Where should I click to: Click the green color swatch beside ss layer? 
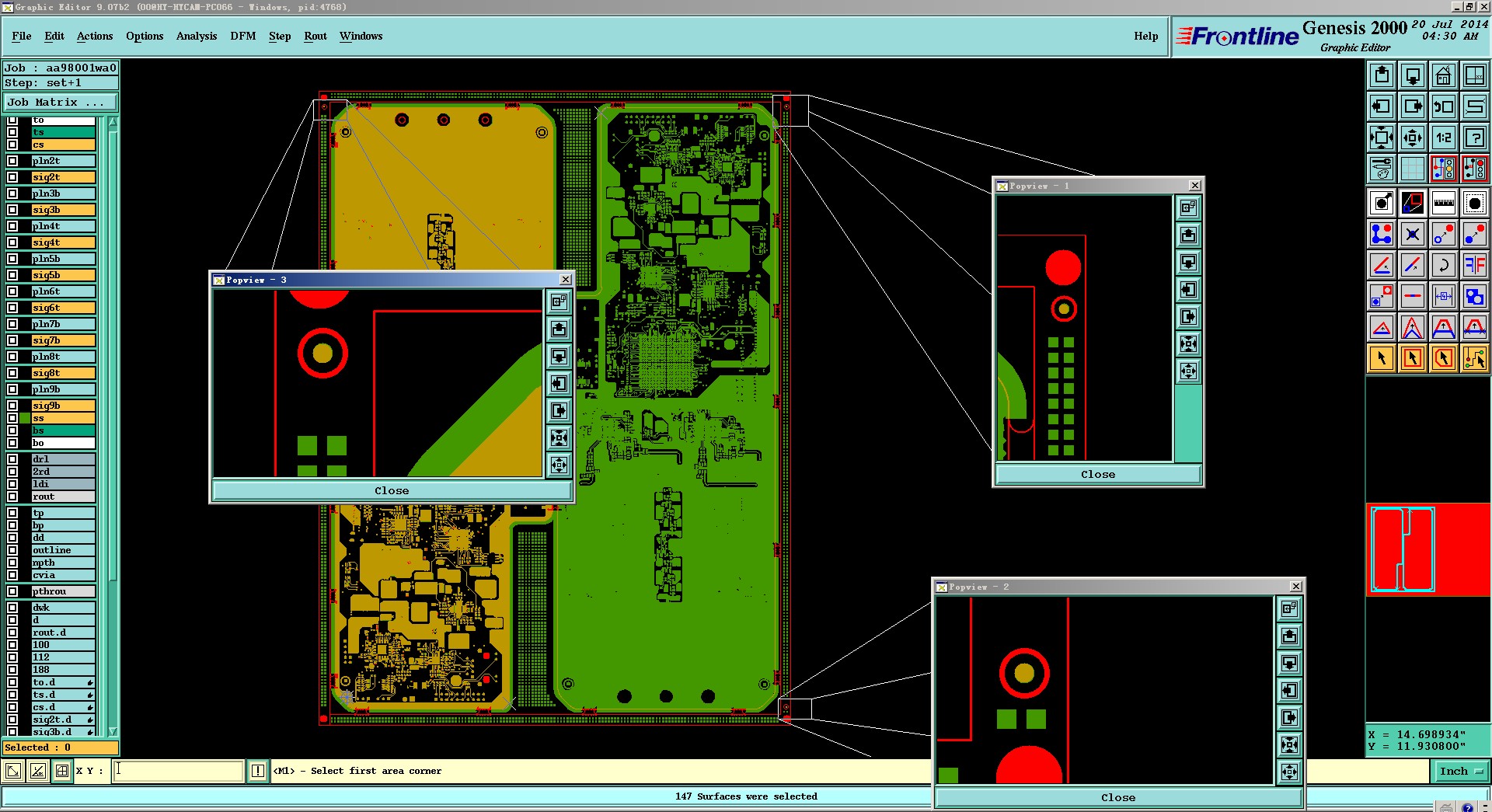click(x=25, y=418)
